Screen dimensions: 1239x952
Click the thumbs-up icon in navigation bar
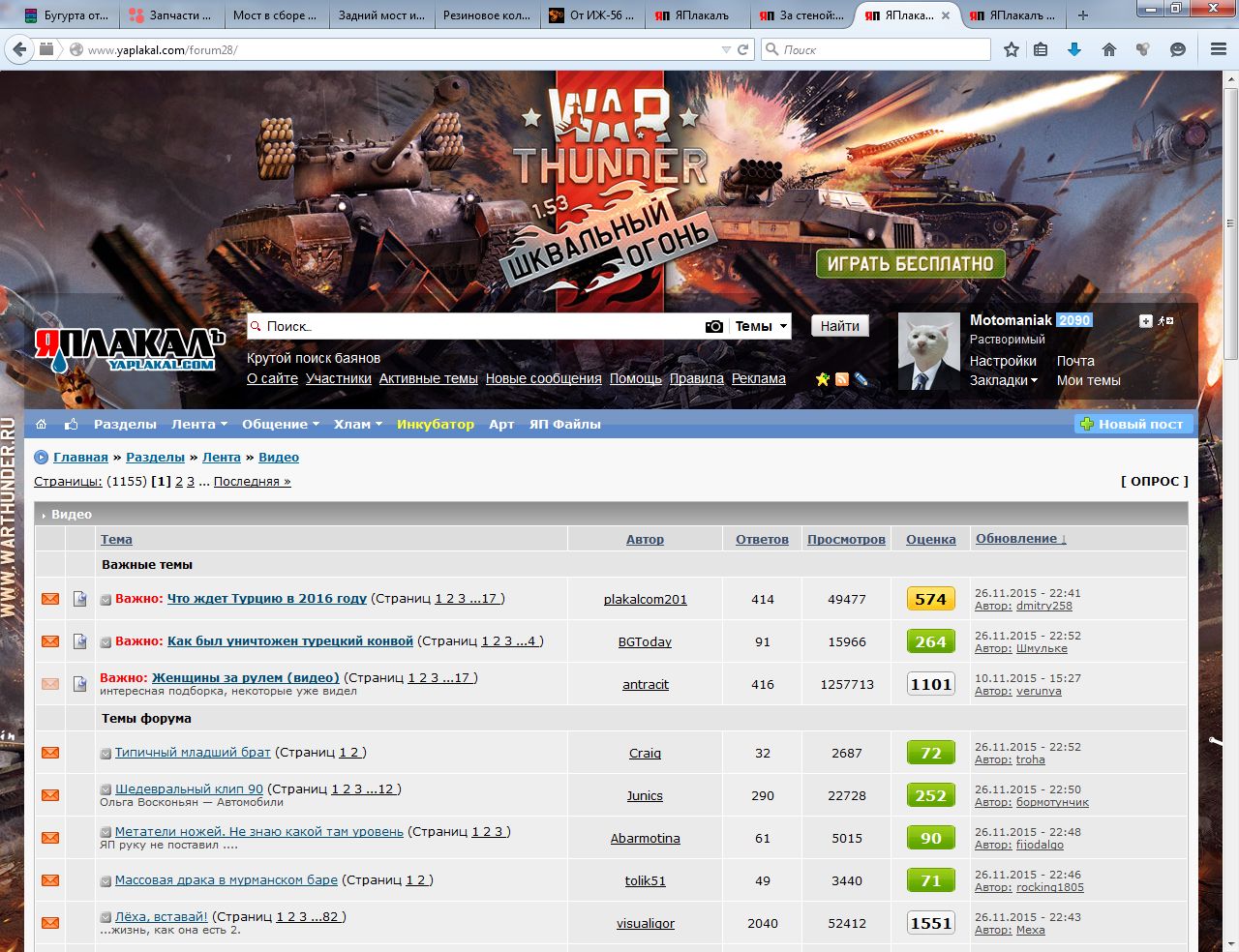point(71,424)
